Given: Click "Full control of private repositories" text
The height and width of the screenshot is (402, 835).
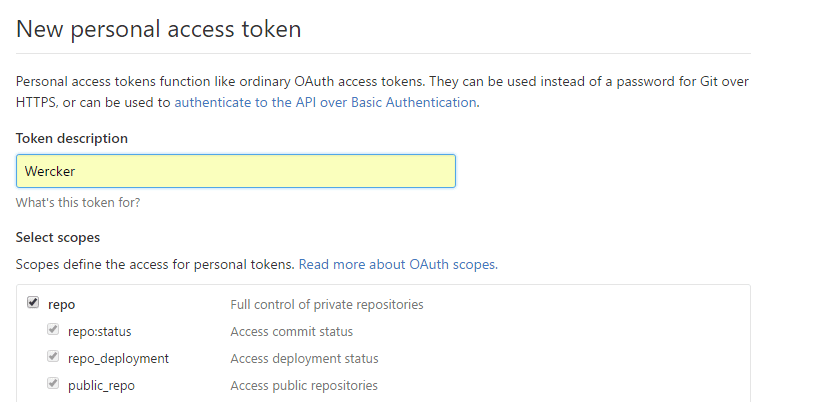Looking at the screenshot, I should click(326, 304).
